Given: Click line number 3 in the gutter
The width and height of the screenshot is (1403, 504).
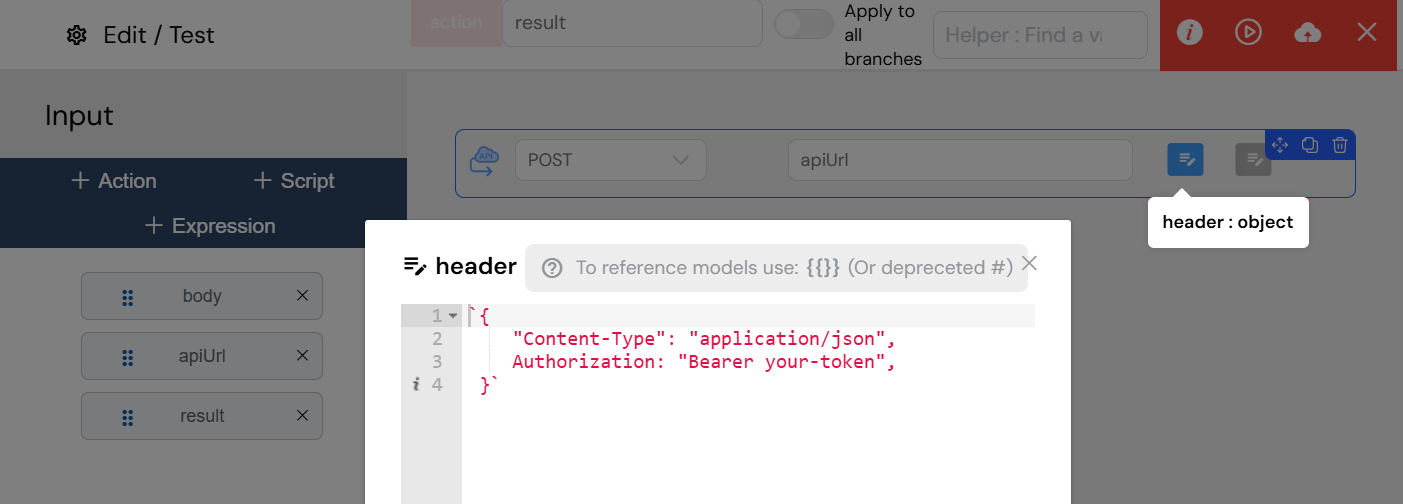Looking at the screenshot, I should click(x=437, y=362).
